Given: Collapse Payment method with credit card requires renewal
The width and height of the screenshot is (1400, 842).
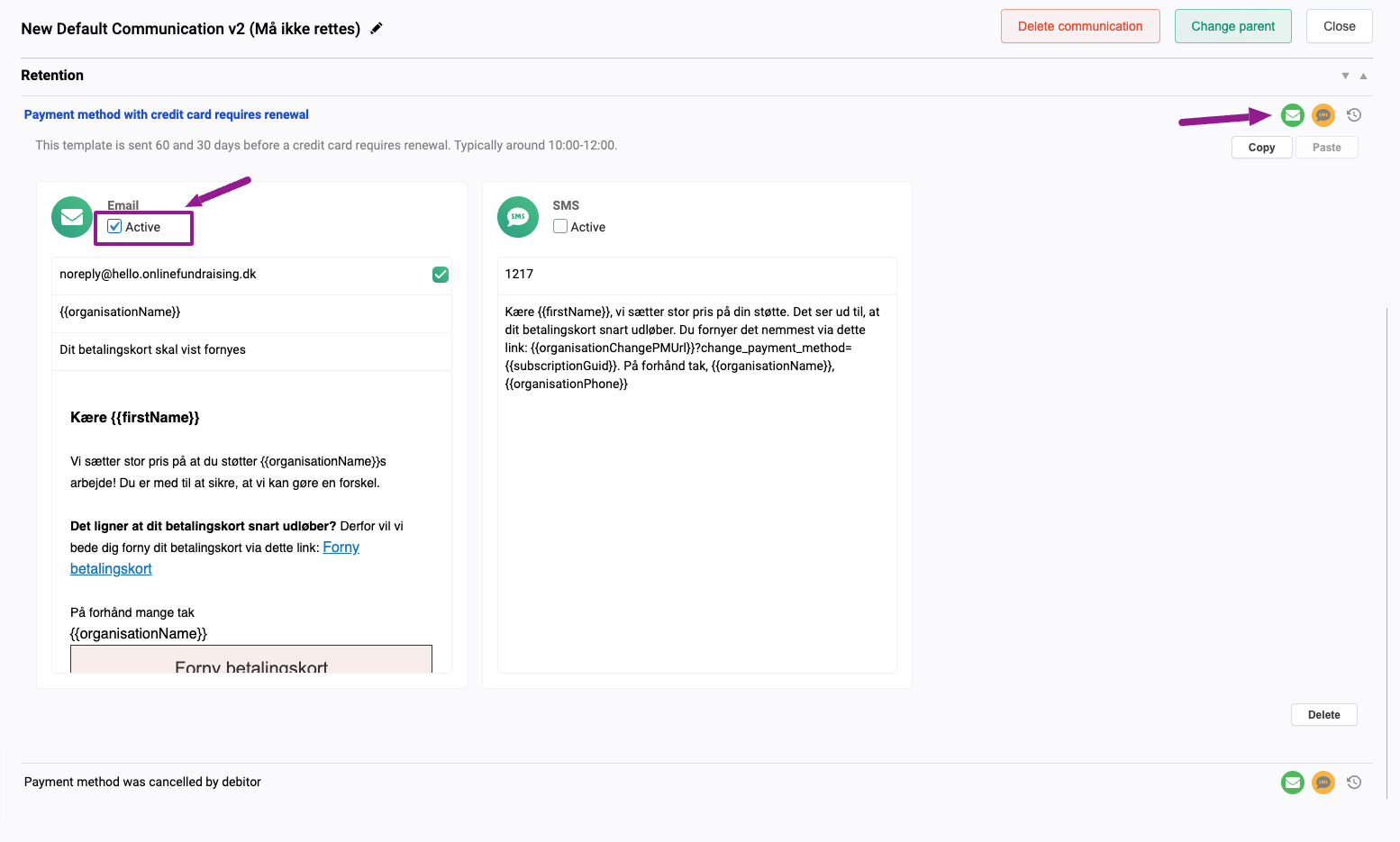Looking at the screenshot, I should [x=167, y=114].
